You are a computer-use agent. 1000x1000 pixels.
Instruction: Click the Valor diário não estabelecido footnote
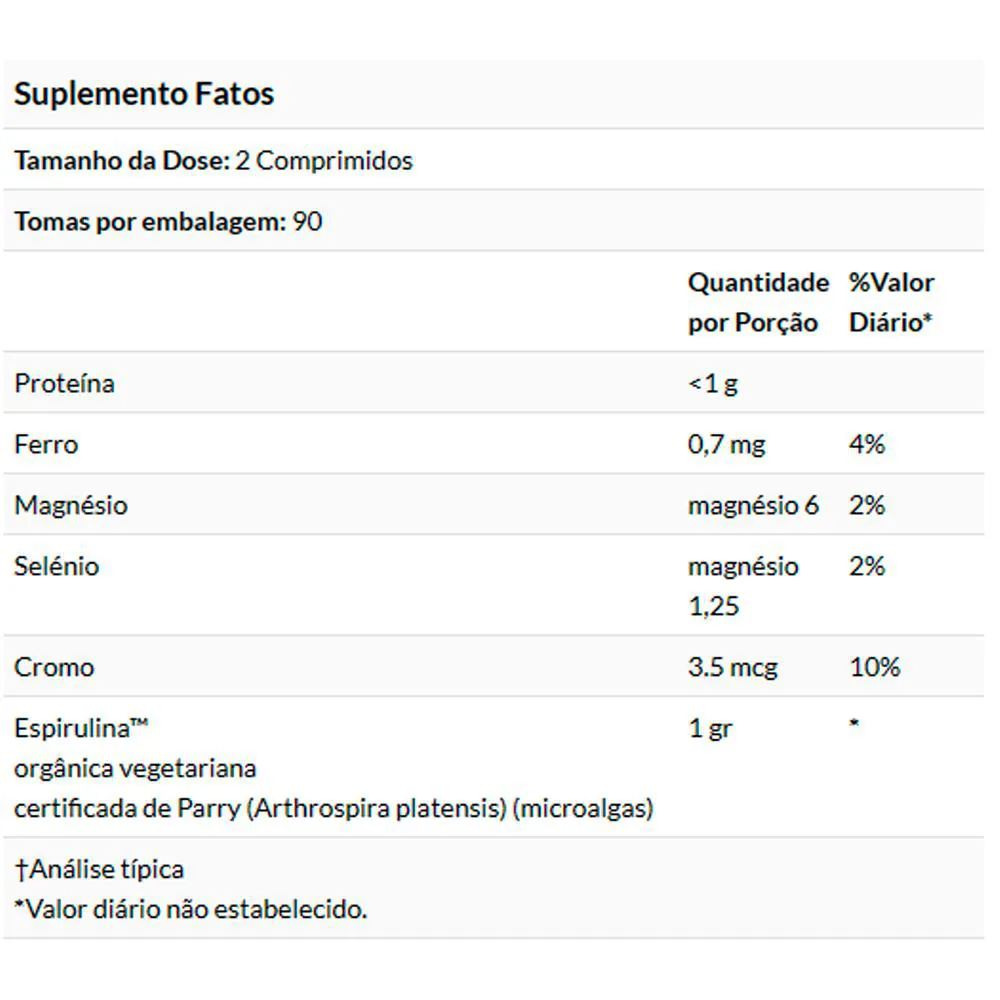tap(191, 909)
